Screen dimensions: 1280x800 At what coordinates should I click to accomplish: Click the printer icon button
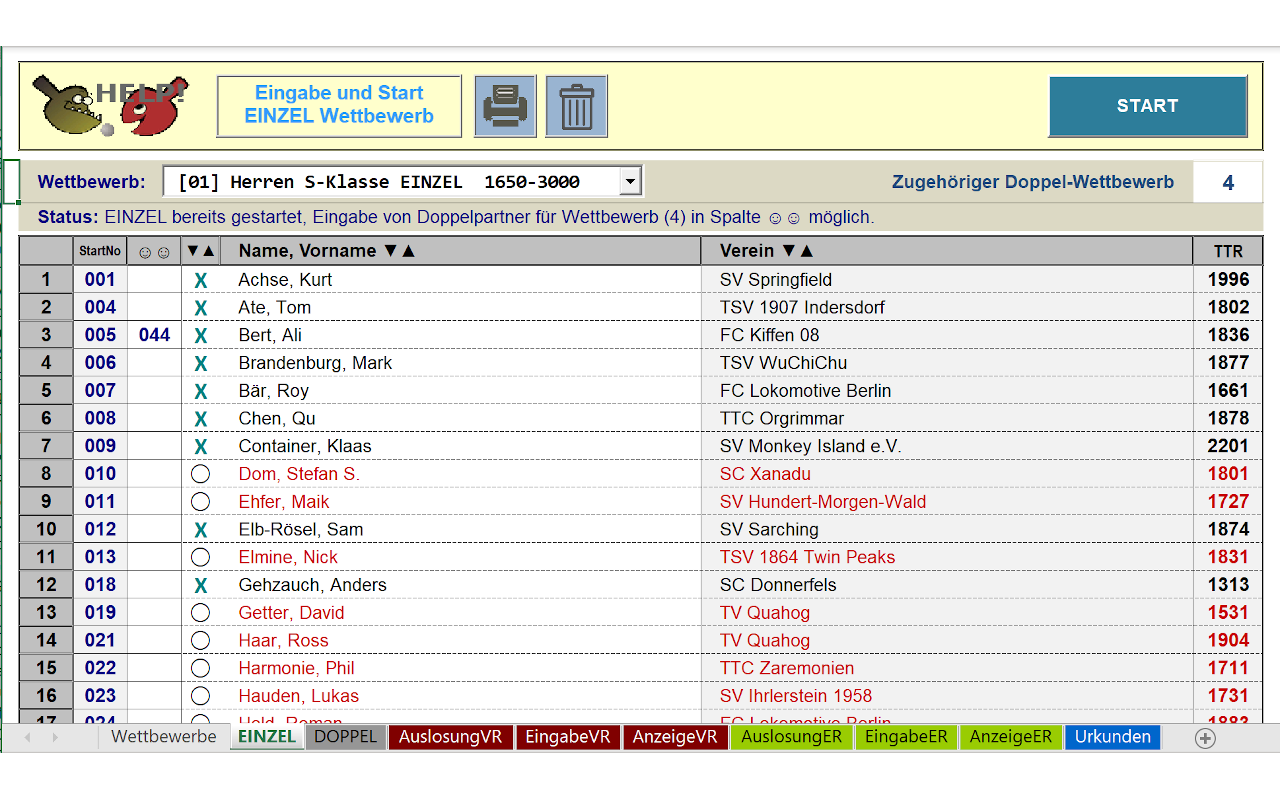click(505, 106)
